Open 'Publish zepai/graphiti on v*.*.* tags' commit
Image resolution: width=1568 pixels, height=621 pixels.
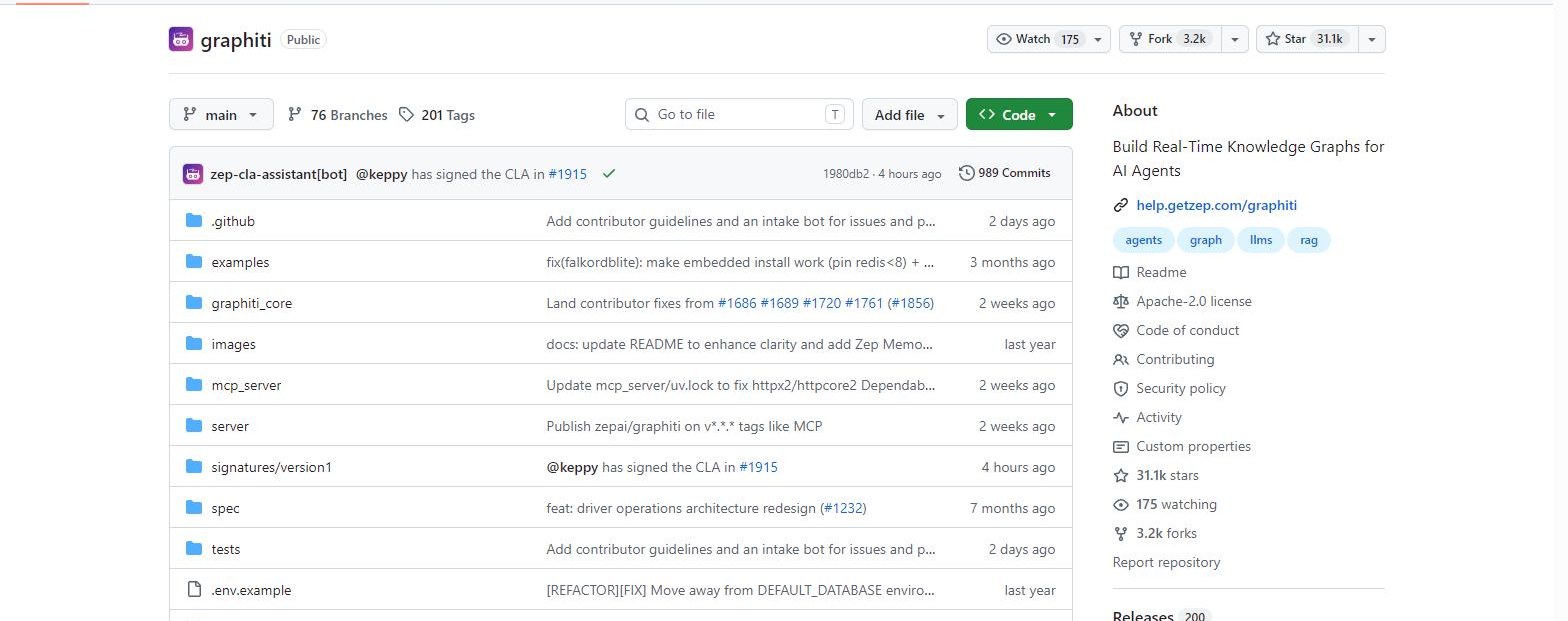tap(684, 426)
